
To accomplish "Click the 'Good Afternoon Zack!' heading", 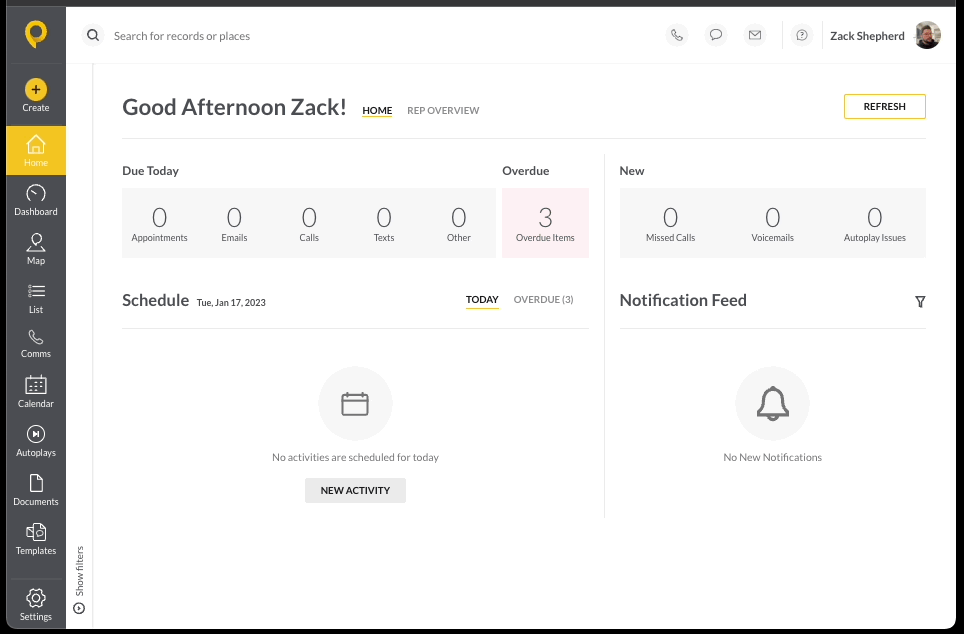I will [234, 107].
